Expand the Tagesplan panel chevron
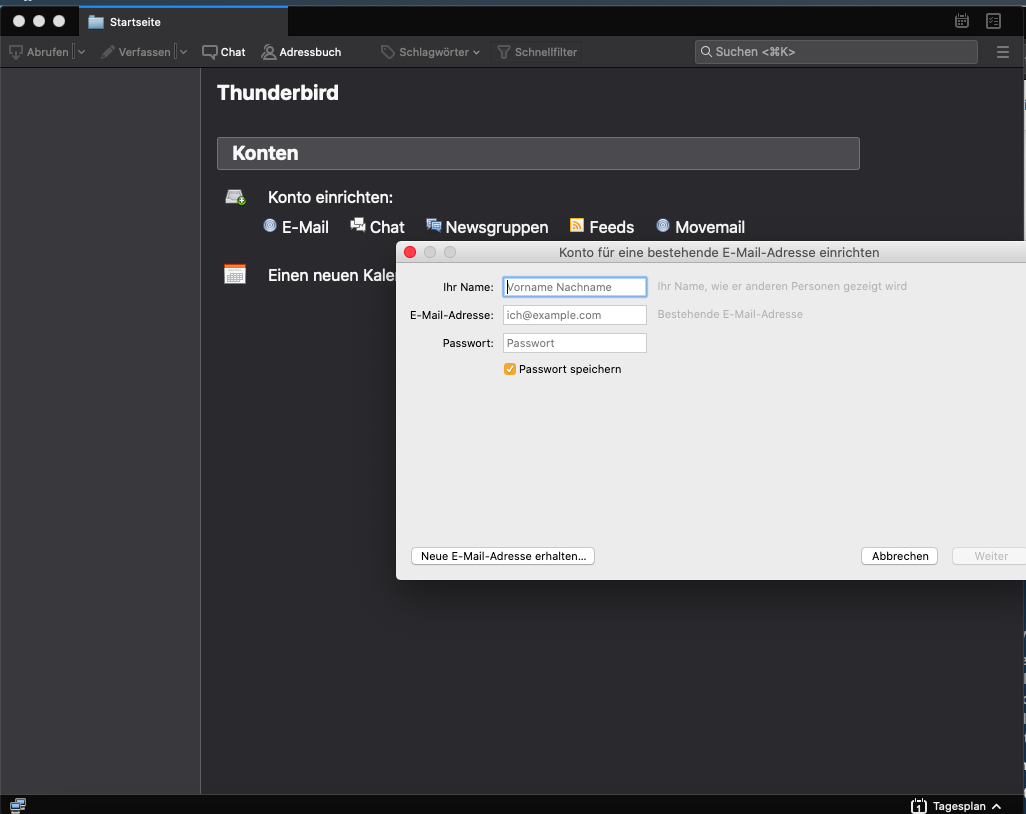This screenshot has width=1026, height=814. [x=996, y=806]
